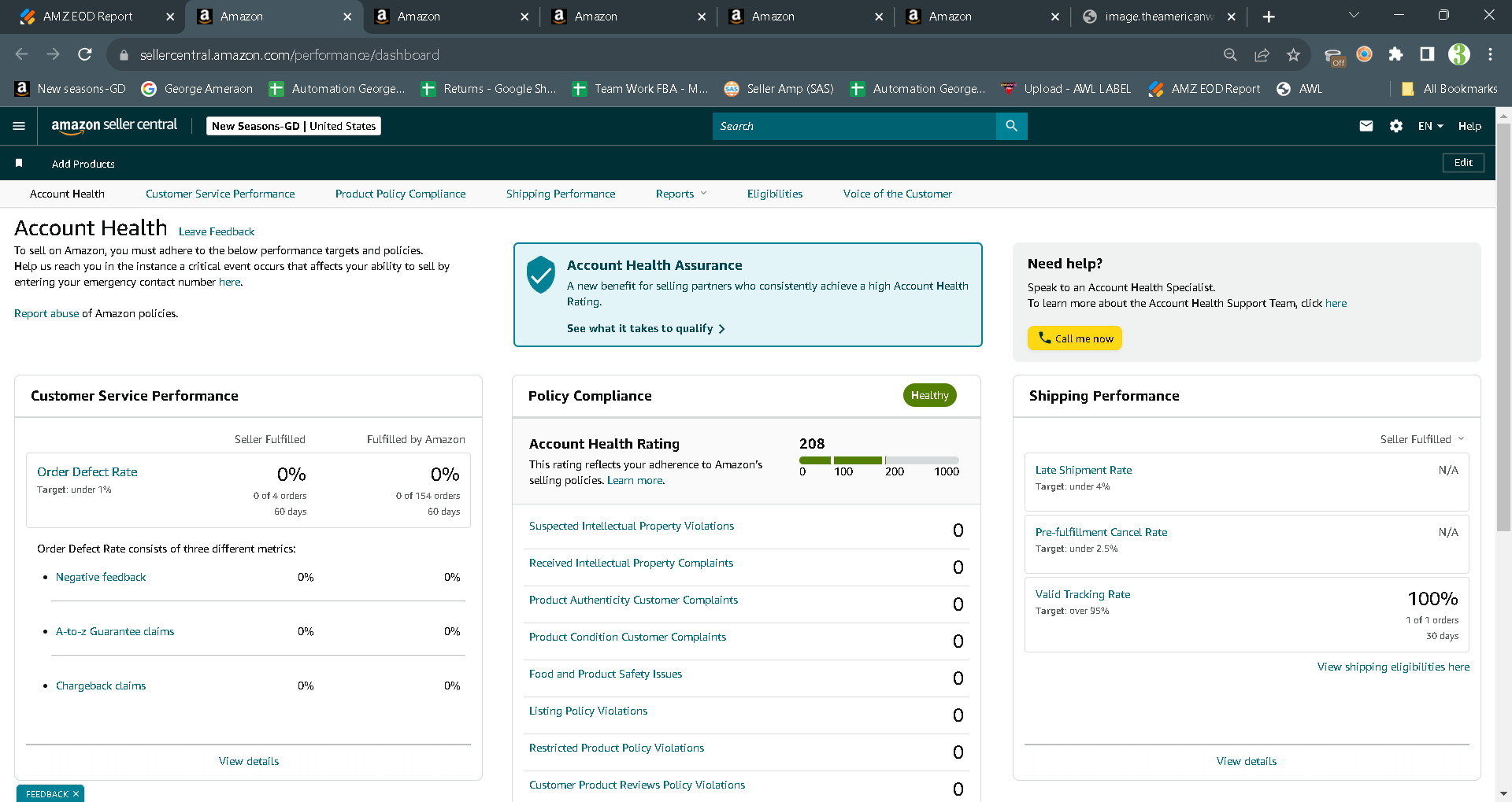This screenshot has height=802, width=1512.
Task: Open the Settings gear icon
Action: click(1396, 126)
